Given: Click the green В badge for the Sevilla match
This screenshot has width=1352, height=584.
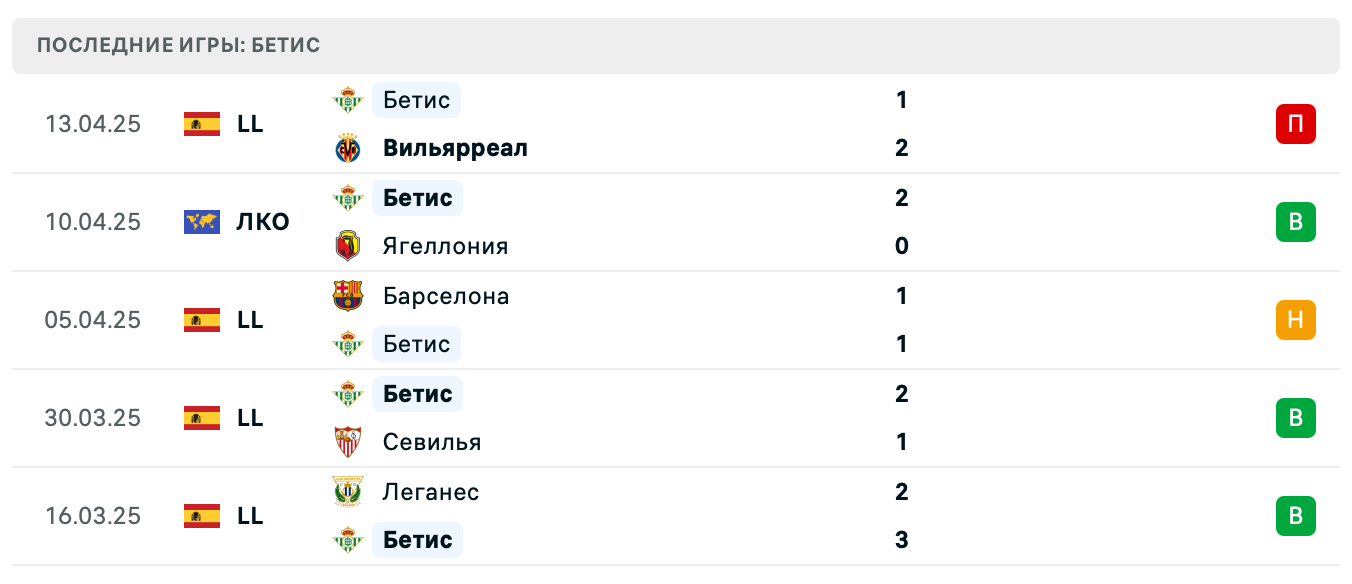Looking at the screenshot, I should [x=1296, y=418].
